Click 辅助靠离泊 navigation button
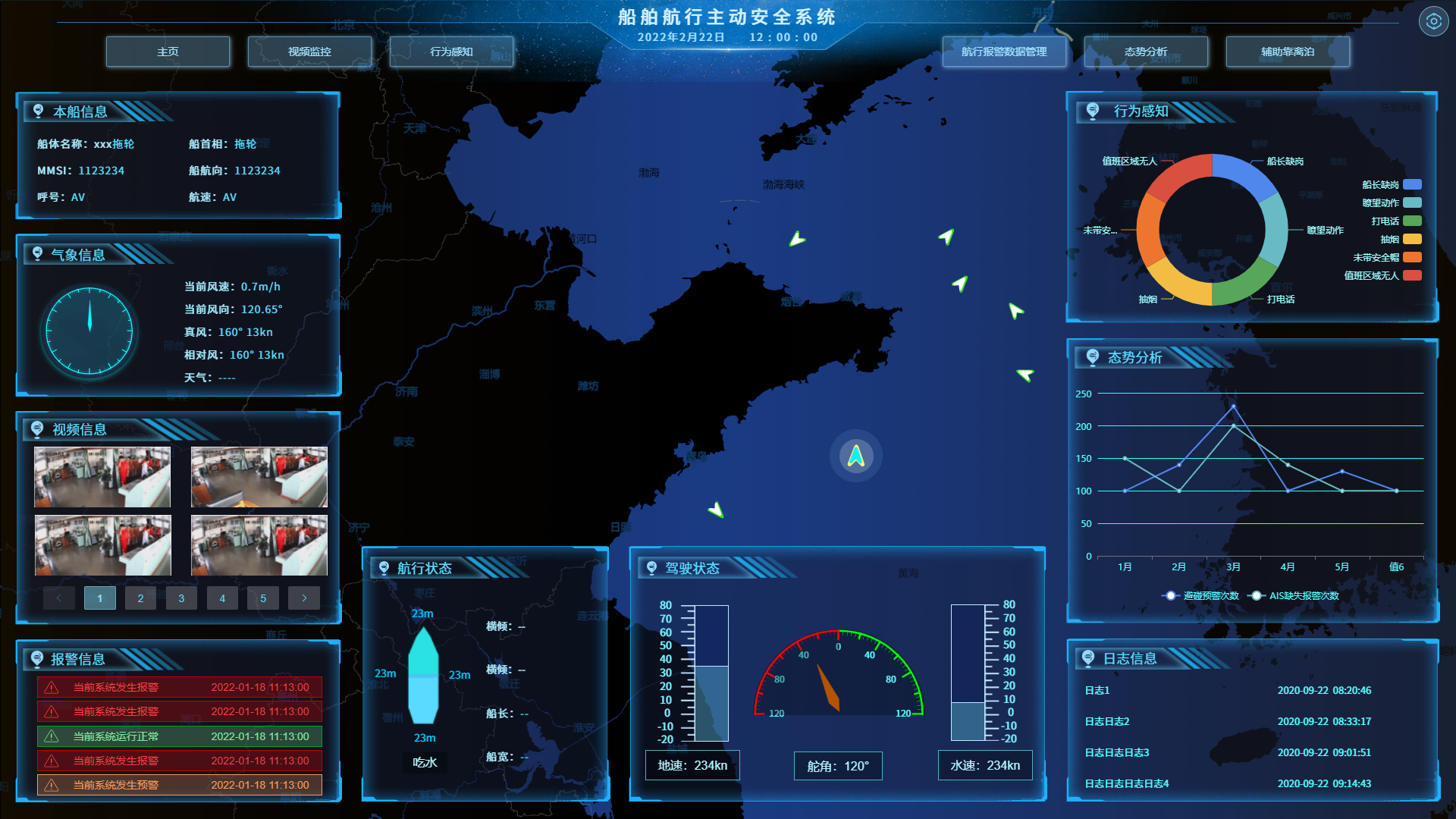This screenshot has height=819, width=1456. [x=1287, y=52]
